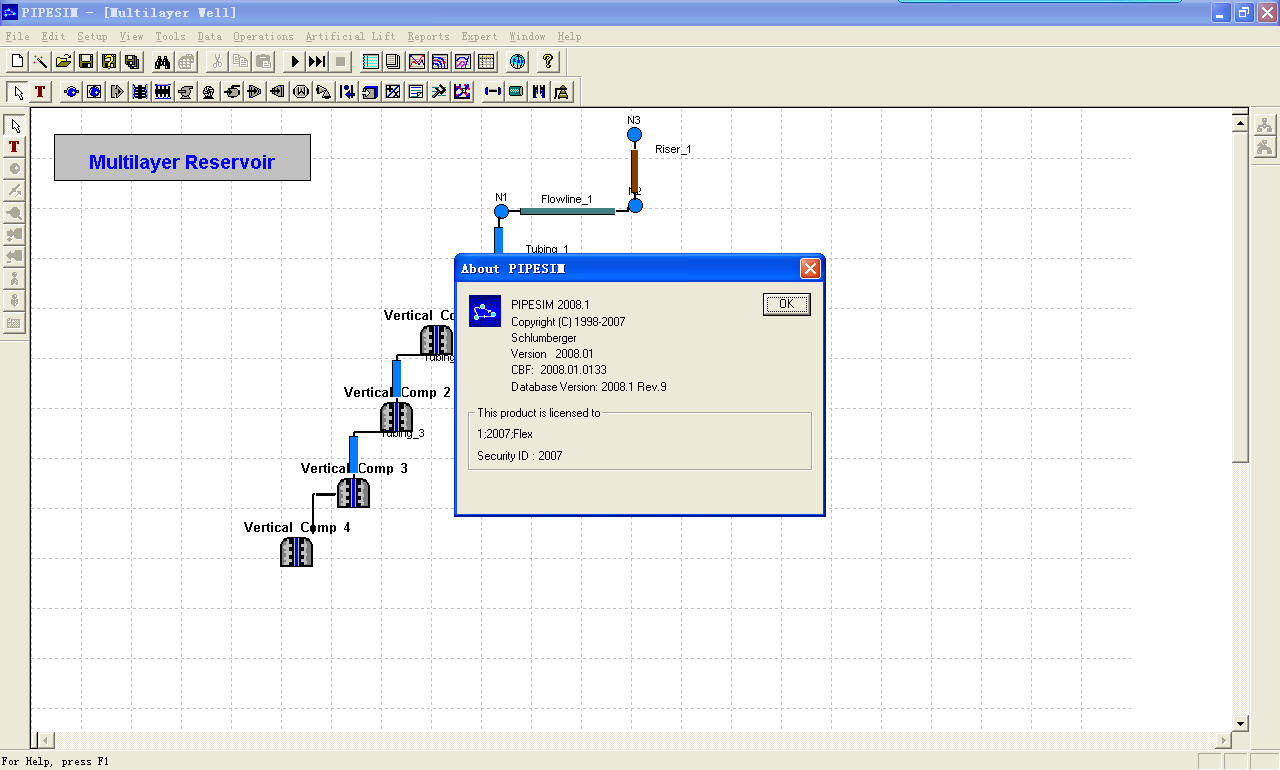
Task: Save the model with the floppy icon
Action: pyautogui.click(x=86, y=61)
